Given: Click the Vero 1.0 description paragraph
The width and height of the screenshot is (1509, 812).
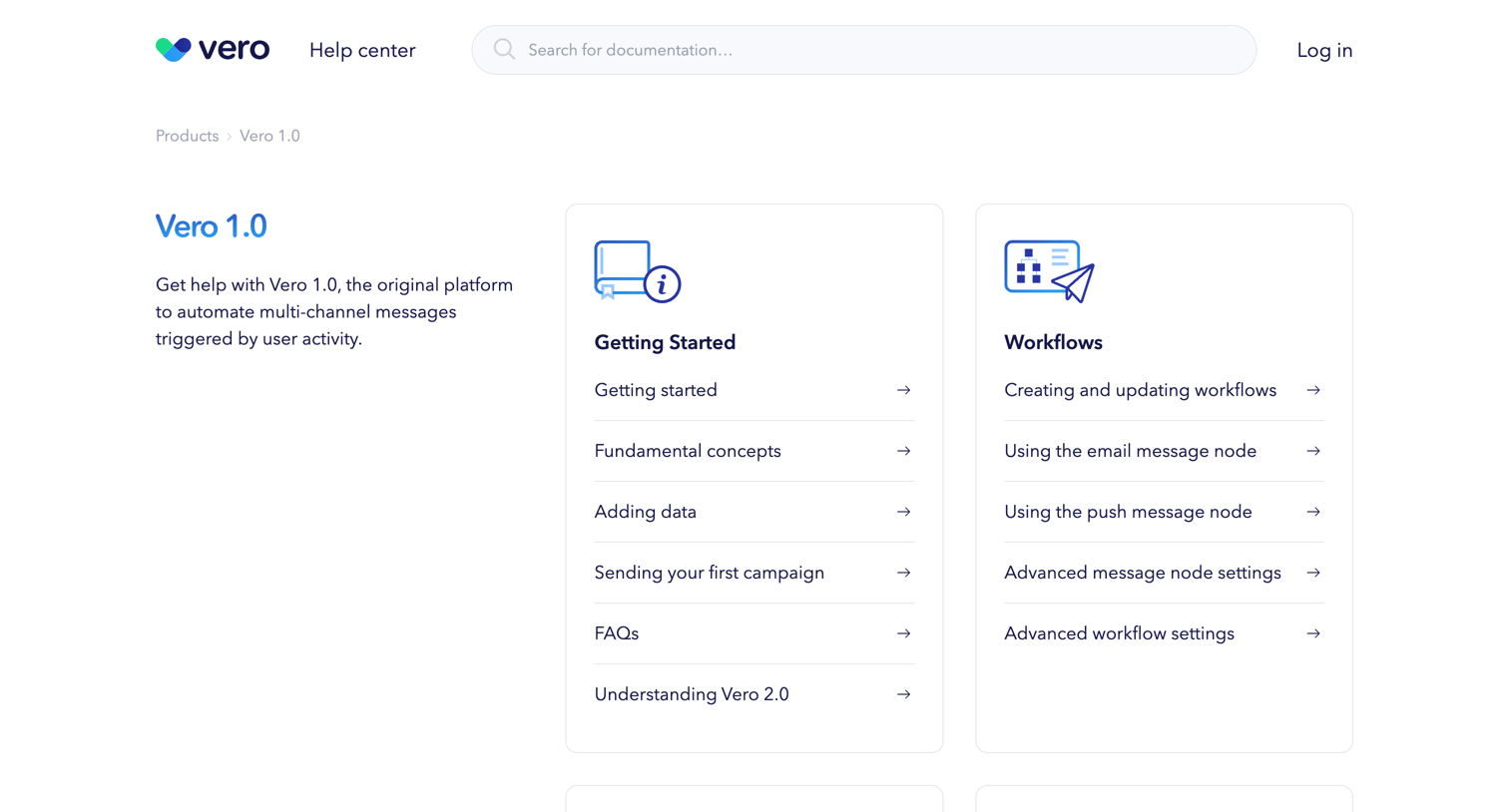Looking at the screenshot, I should tap(334, 311).
